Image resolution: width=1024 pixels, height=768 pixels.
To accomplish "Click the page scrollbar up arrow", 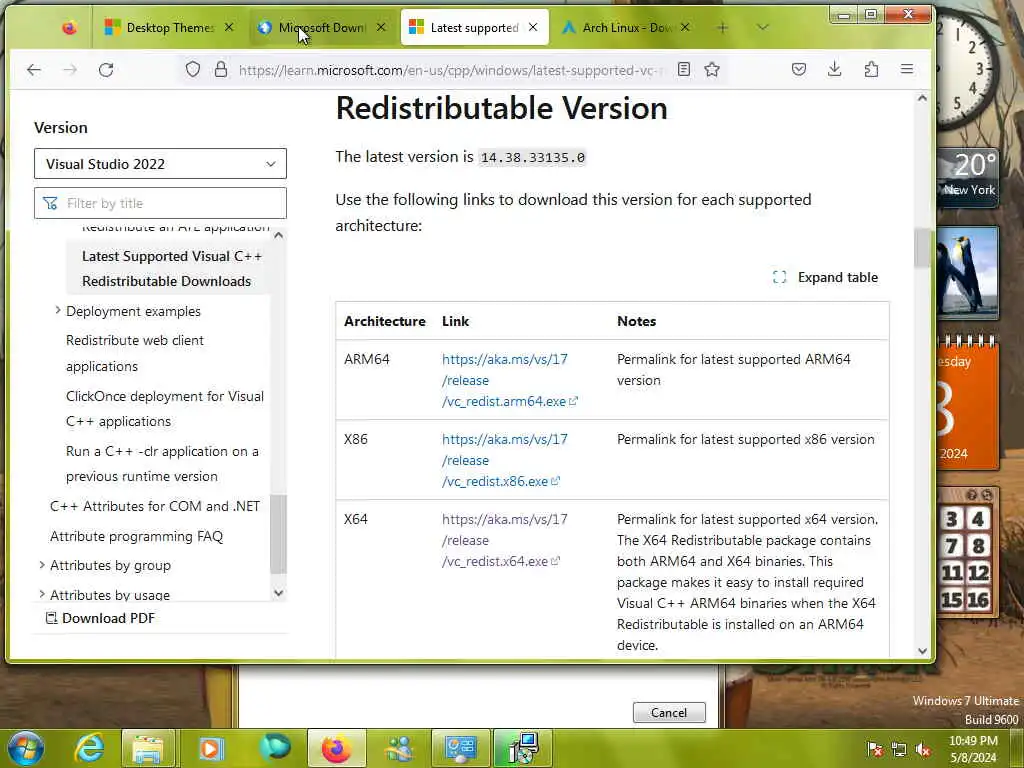I will (922, 98).
